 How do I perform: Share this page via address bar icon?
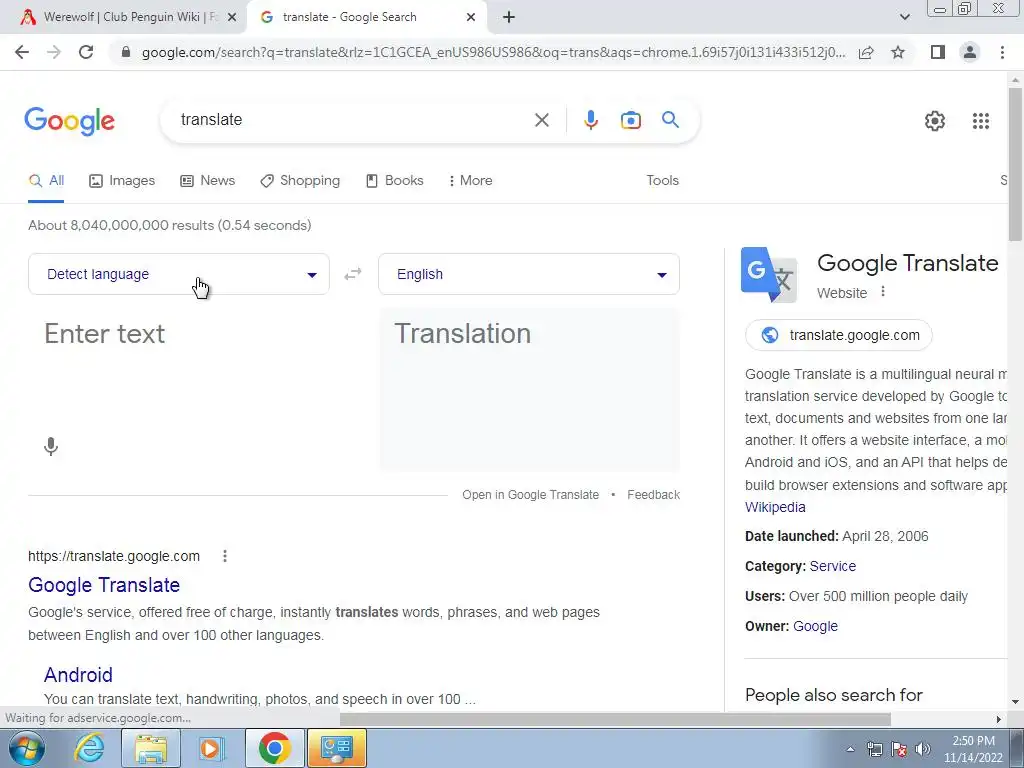point(866,52)
